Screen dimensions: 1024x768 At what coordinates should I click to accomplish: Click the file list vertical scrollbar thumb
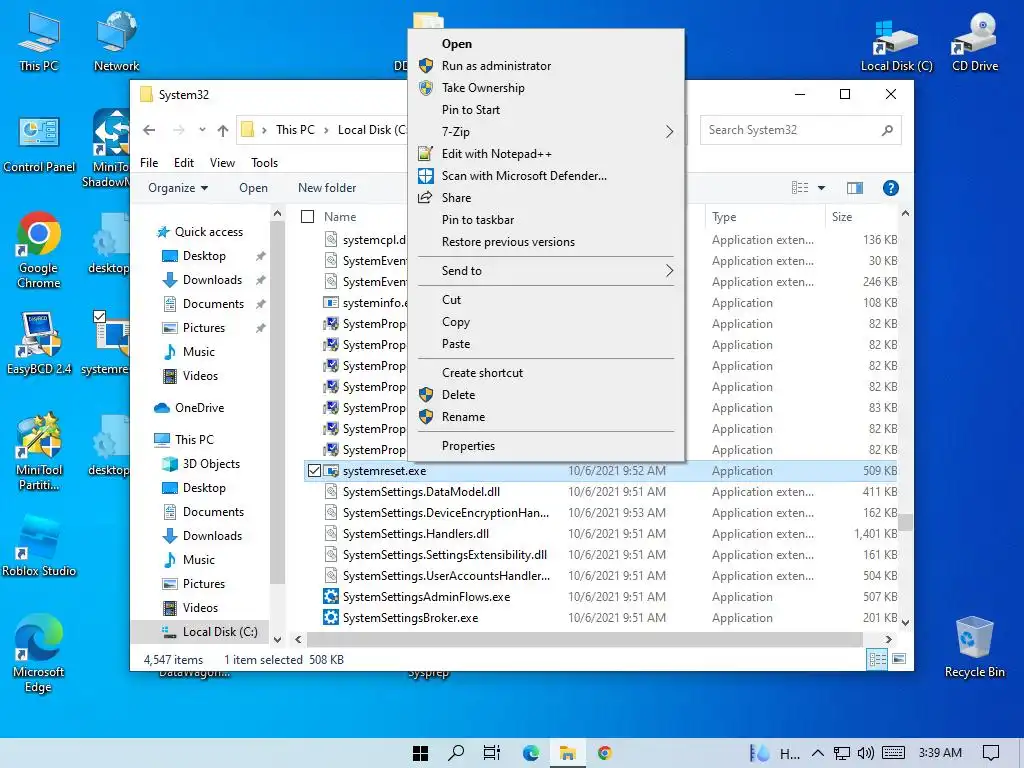(905, 522)
